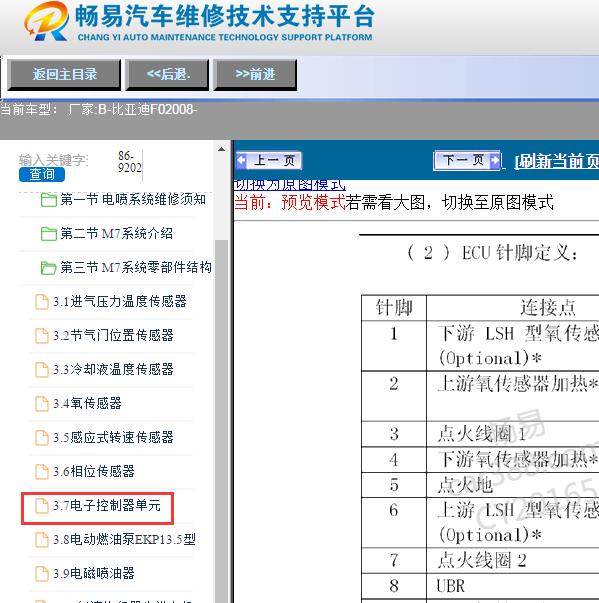Open 3.7电子控制器单元 document
599x603 pixels.
[x=106, y=505]
